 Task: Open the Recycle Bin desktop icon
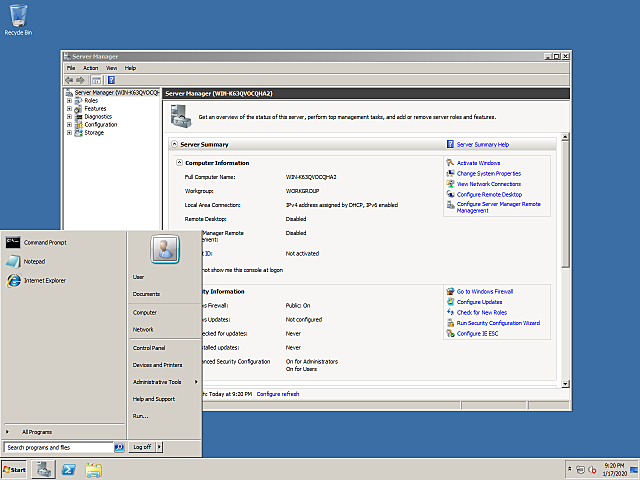(18, 20)
